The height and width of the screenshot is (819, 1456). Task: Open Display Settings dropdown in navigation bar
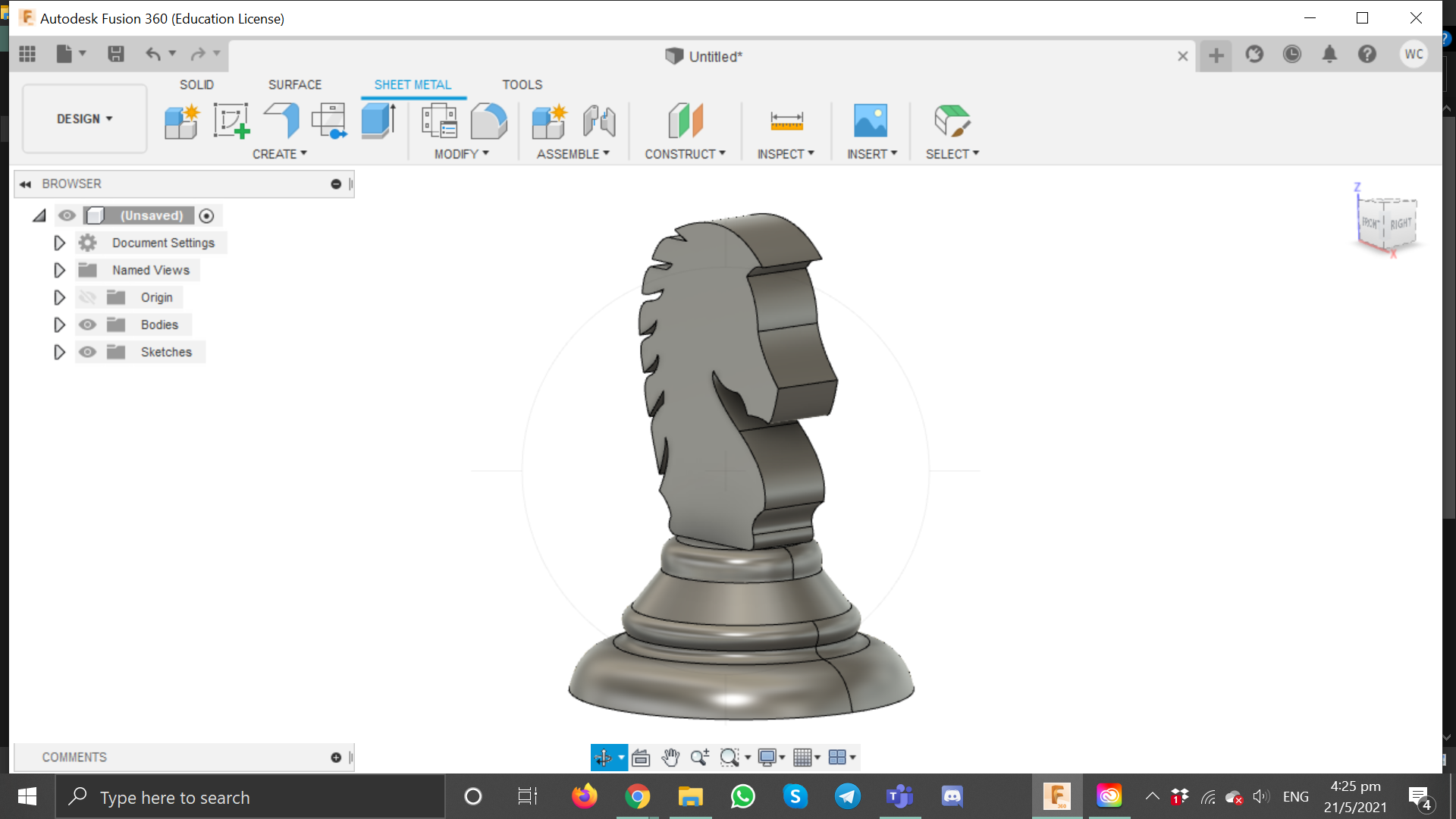pyautogui.click(x=771, y=757)
